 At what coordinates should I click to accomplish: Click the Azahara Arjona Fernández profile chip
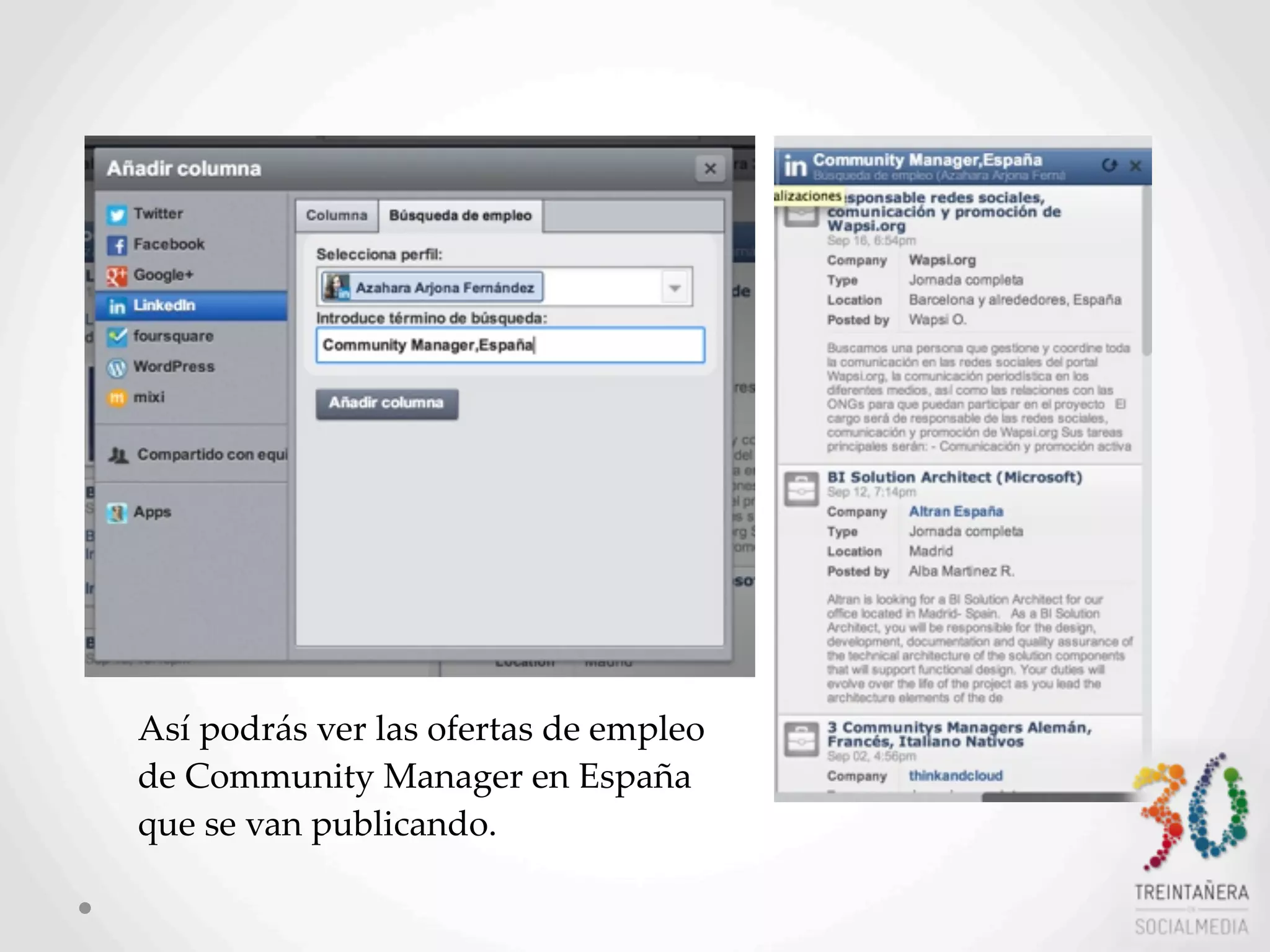432,288
